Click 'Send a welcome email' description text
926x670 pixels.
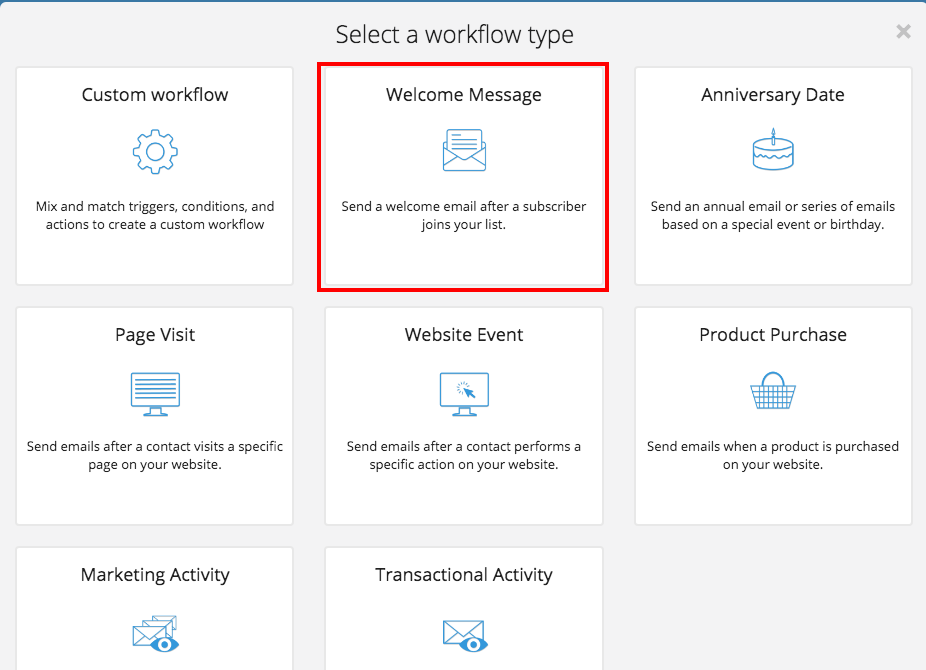point(464,215)
